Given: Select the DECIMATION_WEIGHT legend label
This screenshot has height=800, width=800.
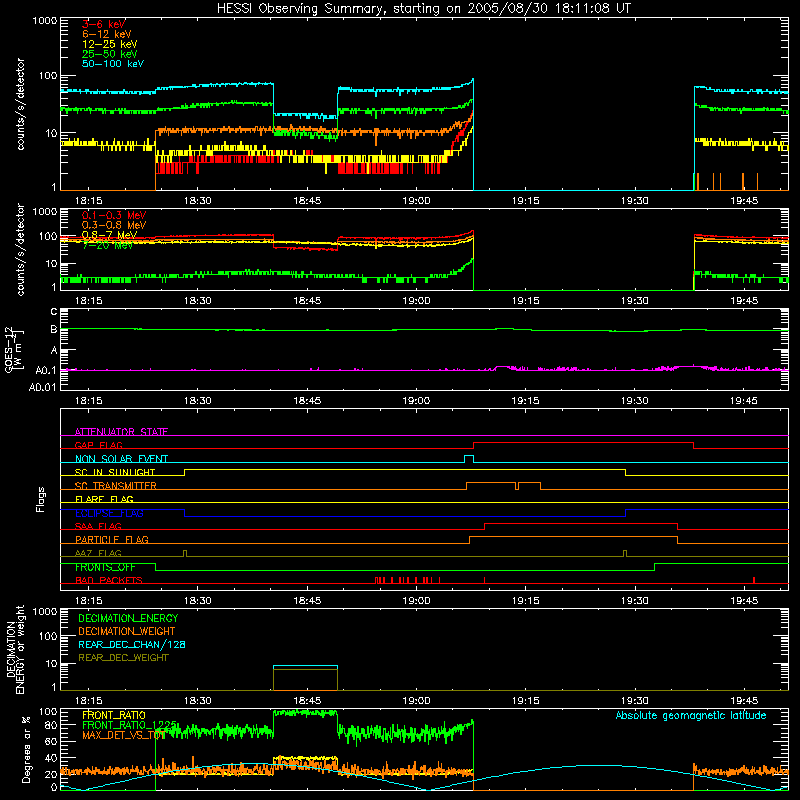Looking at the screenshot, I should tap(127, 631).
